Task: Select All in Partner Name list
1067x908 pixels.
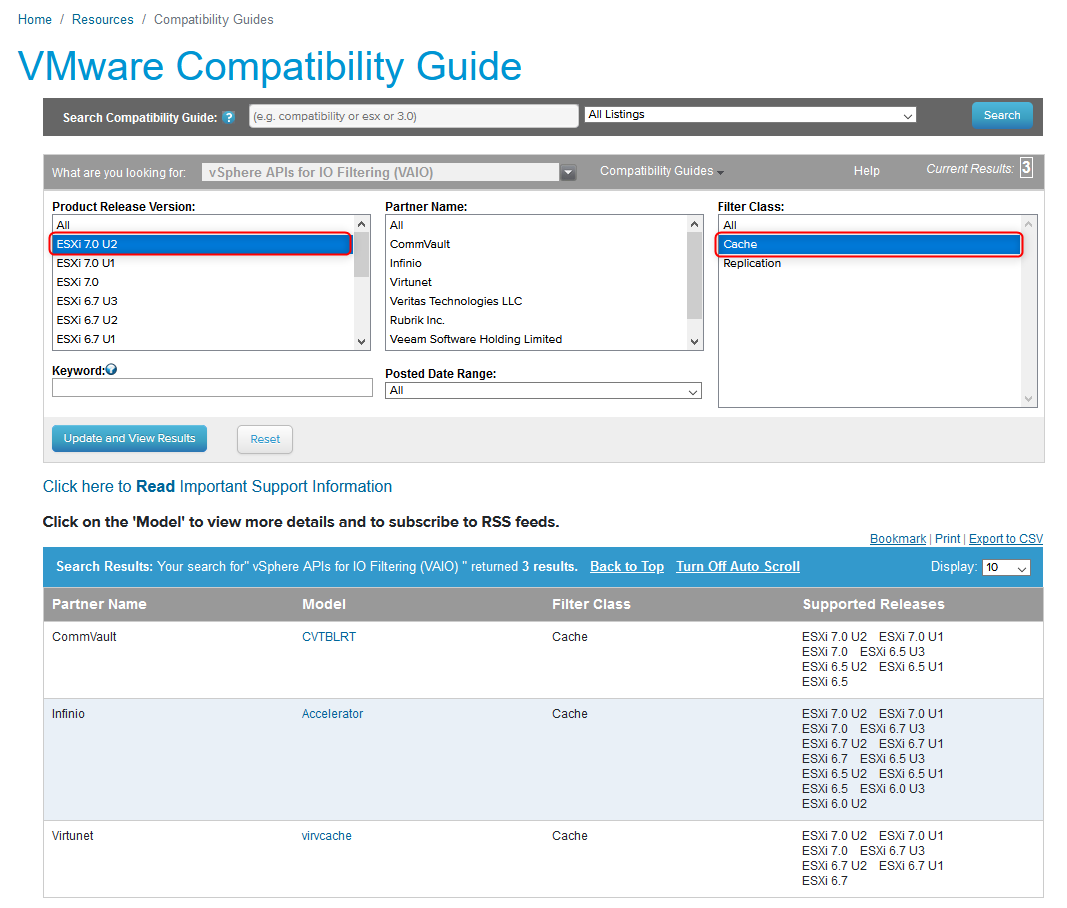Action: pyautogui.click(x=536, y=225)
